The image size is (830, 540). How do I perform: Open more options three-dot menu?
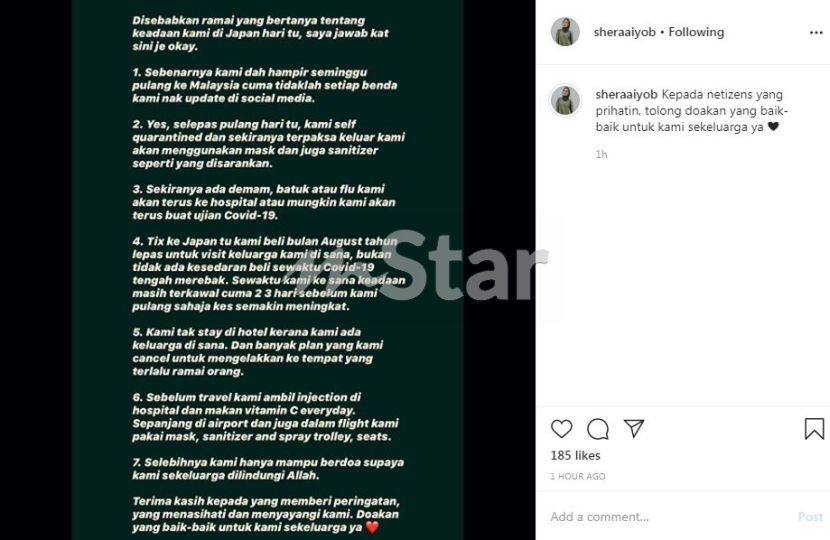click(816, 33)
